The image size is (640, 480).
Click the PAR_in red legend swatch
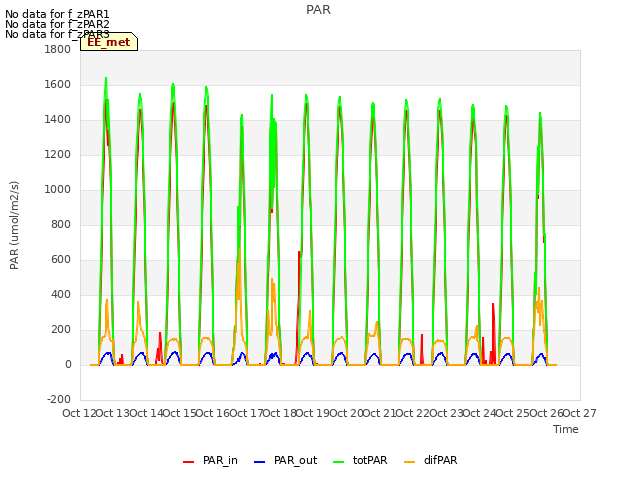click(189, 462)
